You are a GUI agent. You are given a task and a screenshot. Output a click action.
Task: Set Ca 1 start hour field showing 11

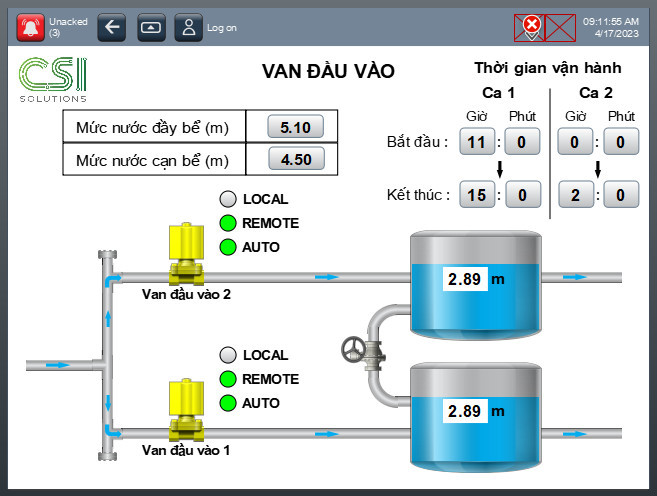pos(478,143)
